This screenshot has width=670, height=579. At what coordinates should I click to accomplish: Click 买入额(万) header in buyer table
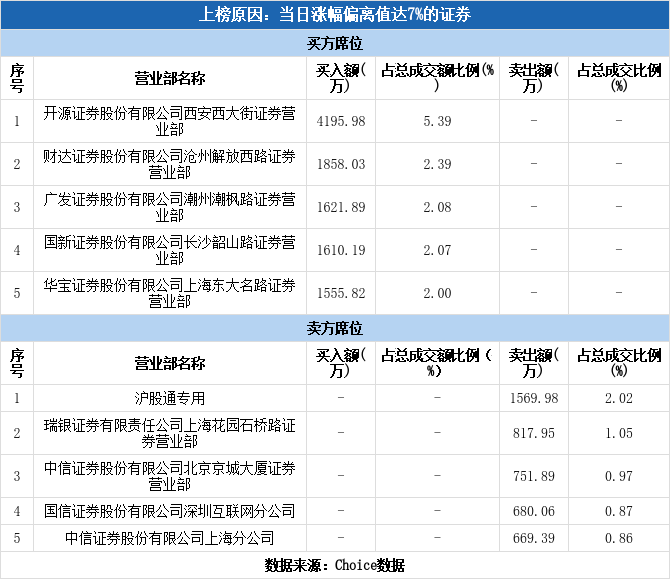pos(341,78)
